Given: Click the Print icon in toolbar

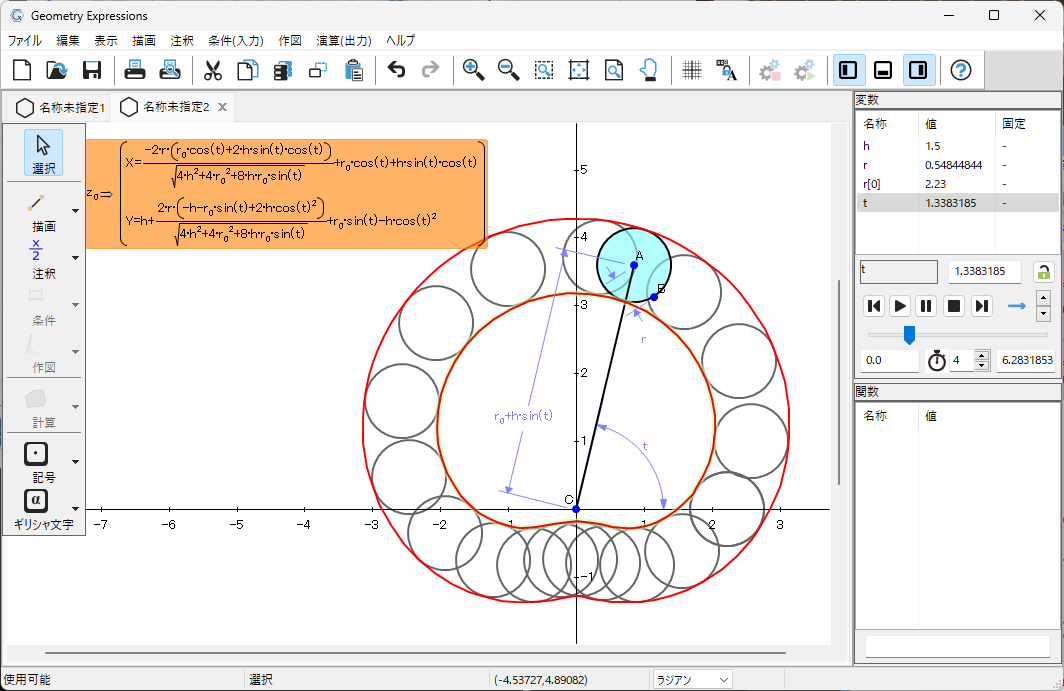Looking at the screenshot, I should click(135, 70).
